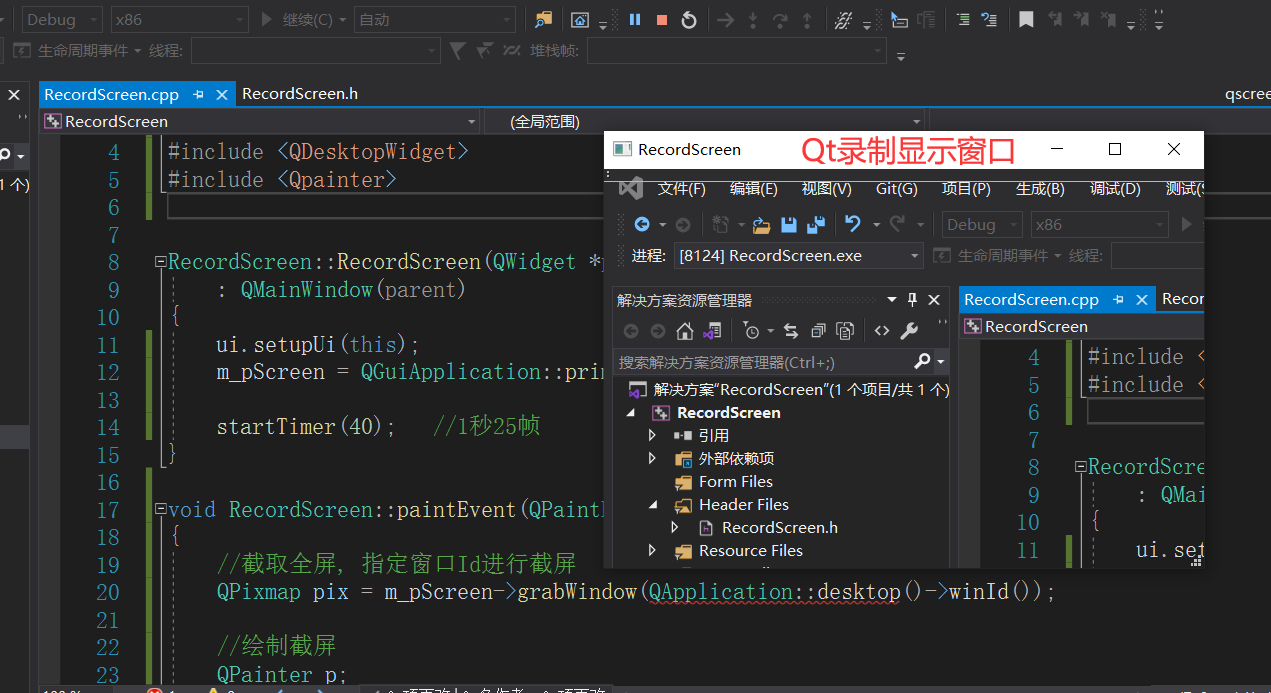
Task: Expand Resource Files folder node
Action: coord(652,550)
